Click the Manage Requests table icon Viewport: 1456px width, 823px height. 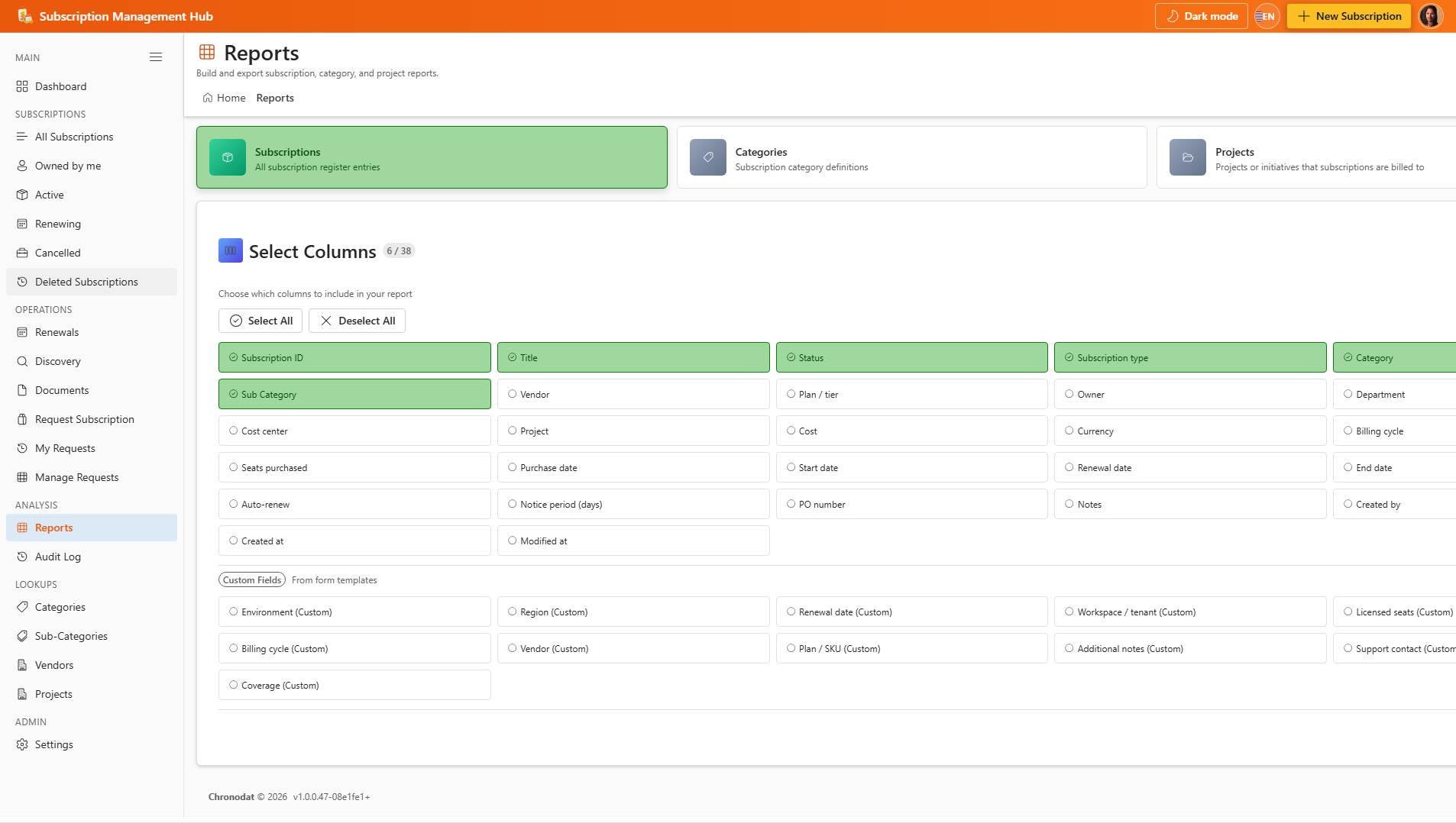[x=22, y=477]
